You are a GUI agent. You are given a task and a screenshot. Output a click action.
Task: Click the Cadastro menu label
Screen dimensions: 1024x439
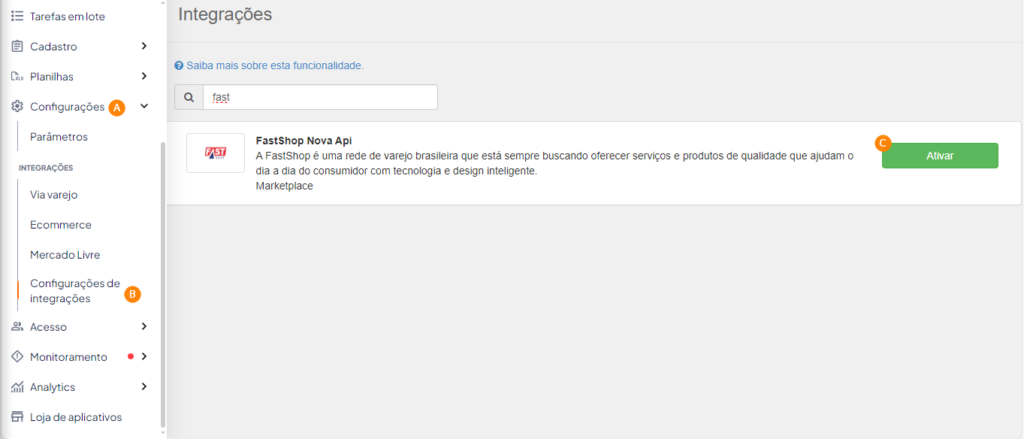point(54,46)
